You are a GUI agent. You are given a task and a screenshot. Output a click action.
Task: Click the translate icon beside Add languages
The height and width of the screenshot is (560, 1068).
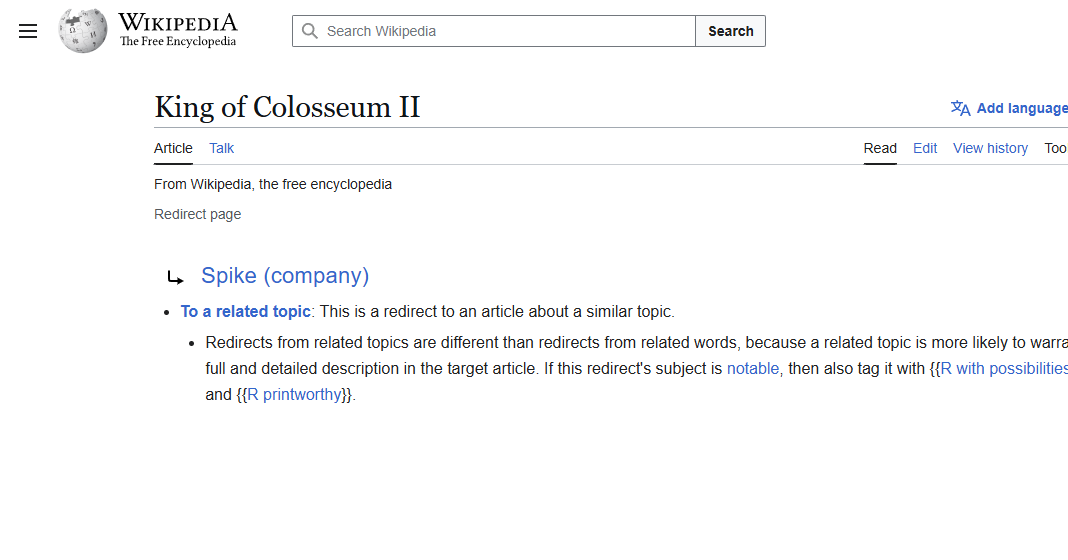[x=960, y=108]
